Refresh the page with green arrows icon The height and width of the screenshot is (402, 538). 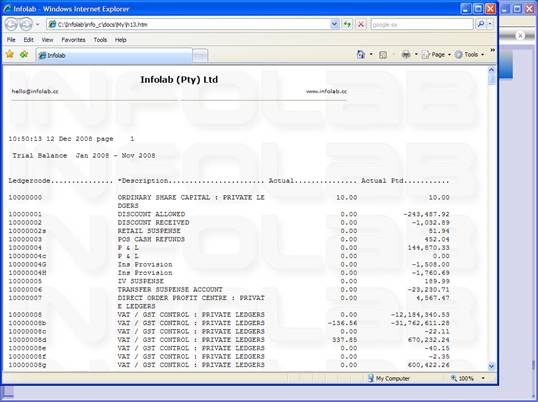click(x=348, y=24)
